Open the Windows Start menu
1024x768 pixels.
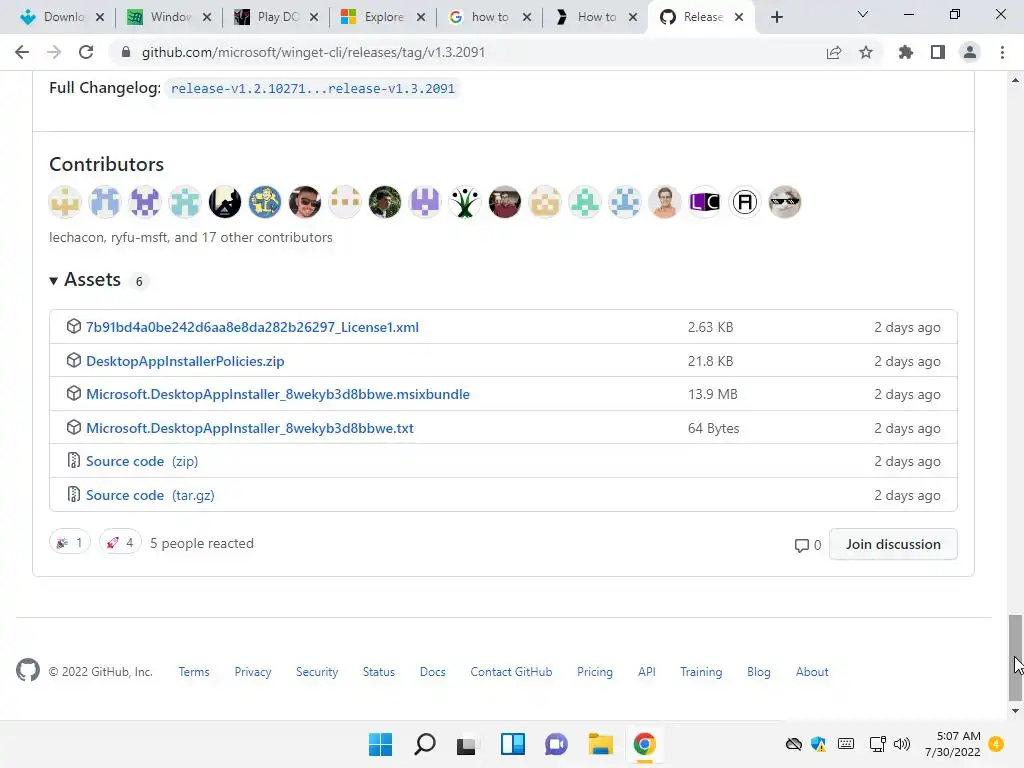380,744
